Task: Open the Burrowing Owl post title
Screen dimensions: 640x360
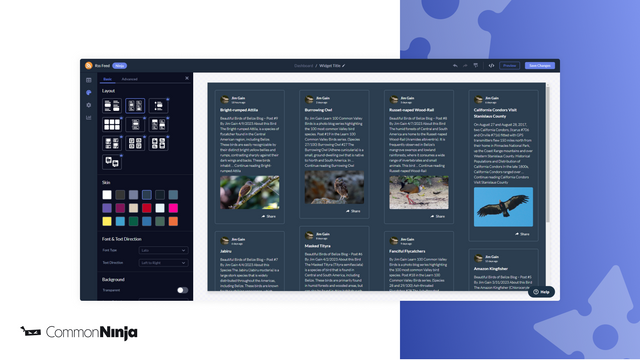Action: click(318, 110)
